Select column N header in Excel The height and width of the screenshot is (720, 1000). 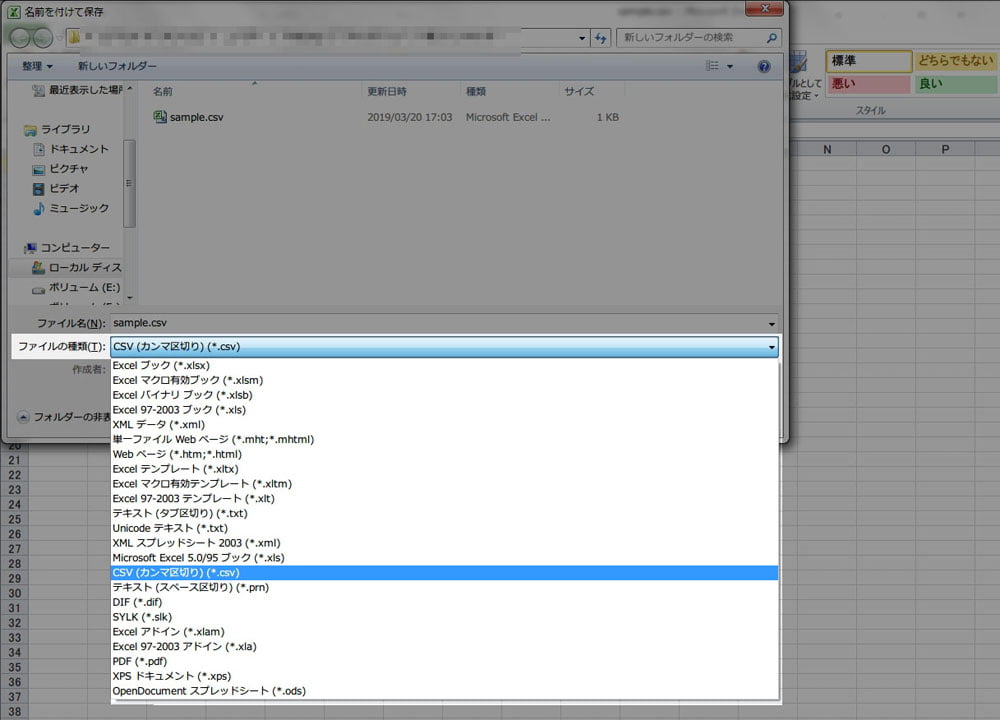point(827,149)
